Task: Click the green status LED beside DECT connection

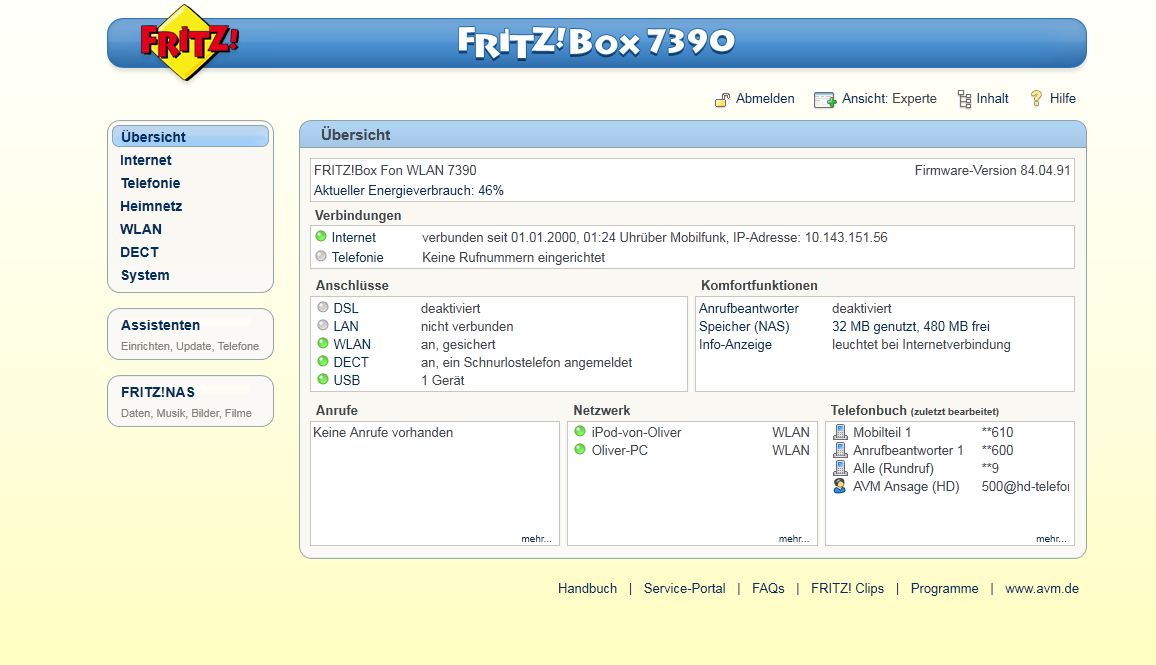Action: tap(323, 361)
